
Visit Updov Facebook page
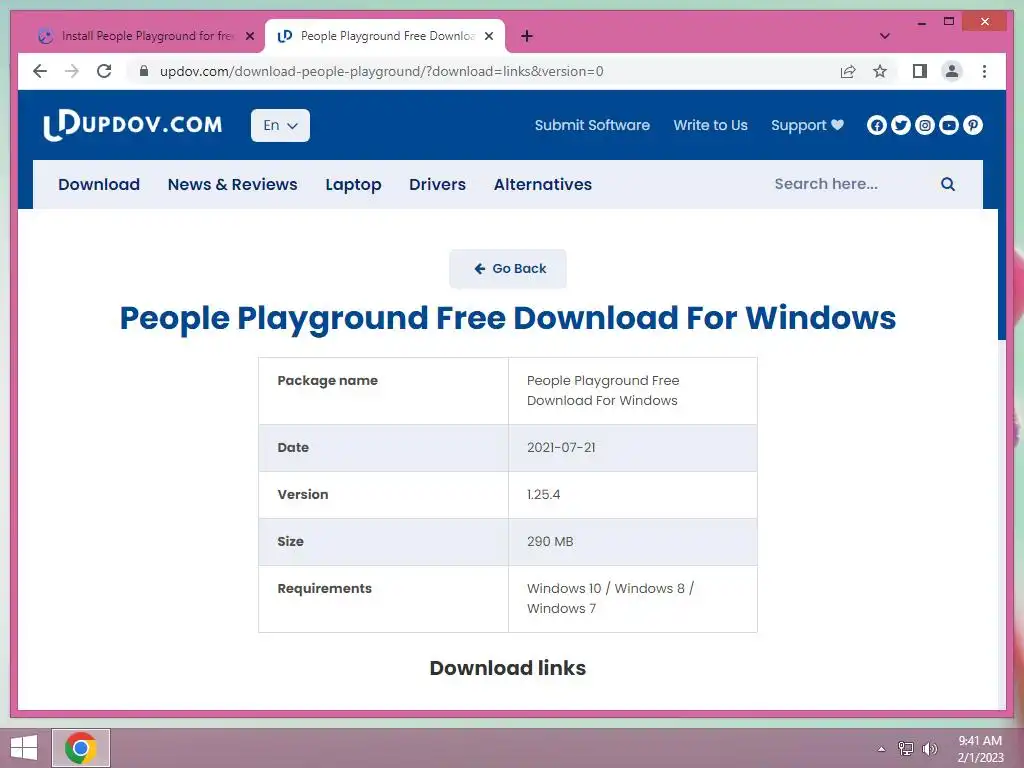pyautogui.click(x=876, y=125)
